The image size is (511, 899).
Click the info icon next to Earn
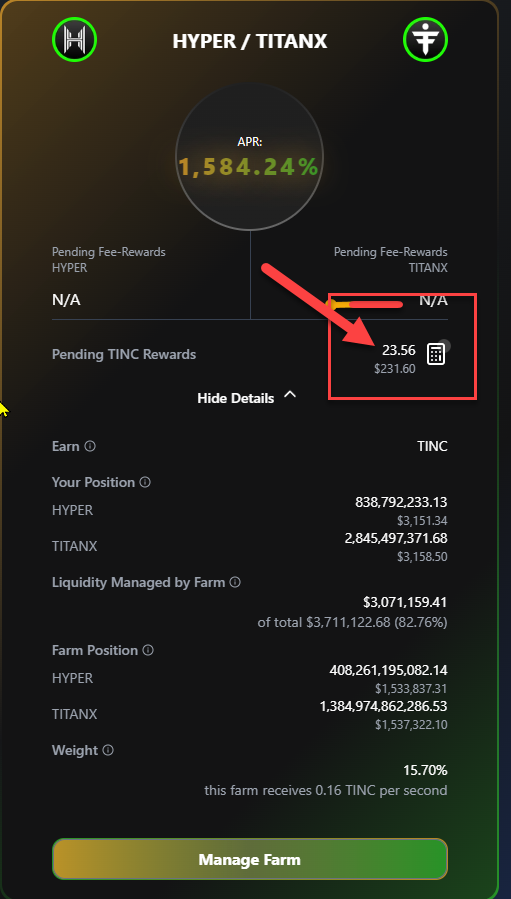click(90, 446)
